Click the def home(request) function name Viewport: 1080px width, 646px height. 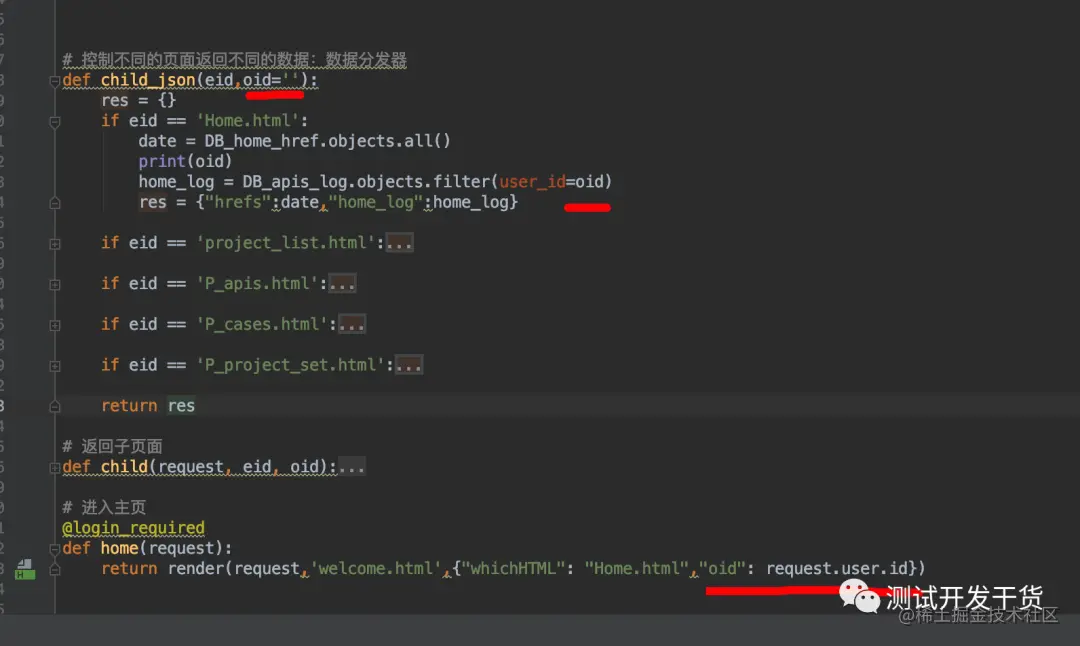[x=119, y=548]
